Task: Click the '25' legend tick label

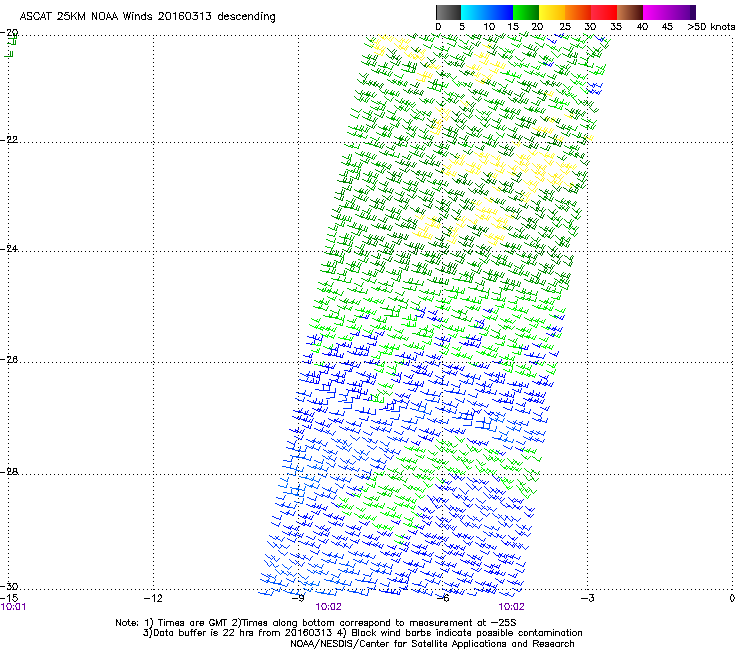Action: pos(564,27)
